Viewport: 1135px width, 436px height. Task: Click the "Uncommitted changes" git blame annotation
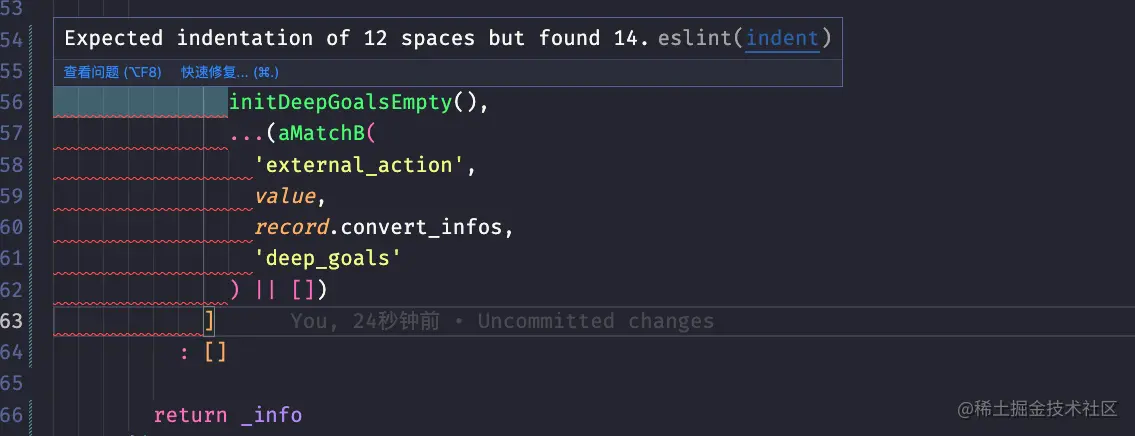click(x=595, y=321)
